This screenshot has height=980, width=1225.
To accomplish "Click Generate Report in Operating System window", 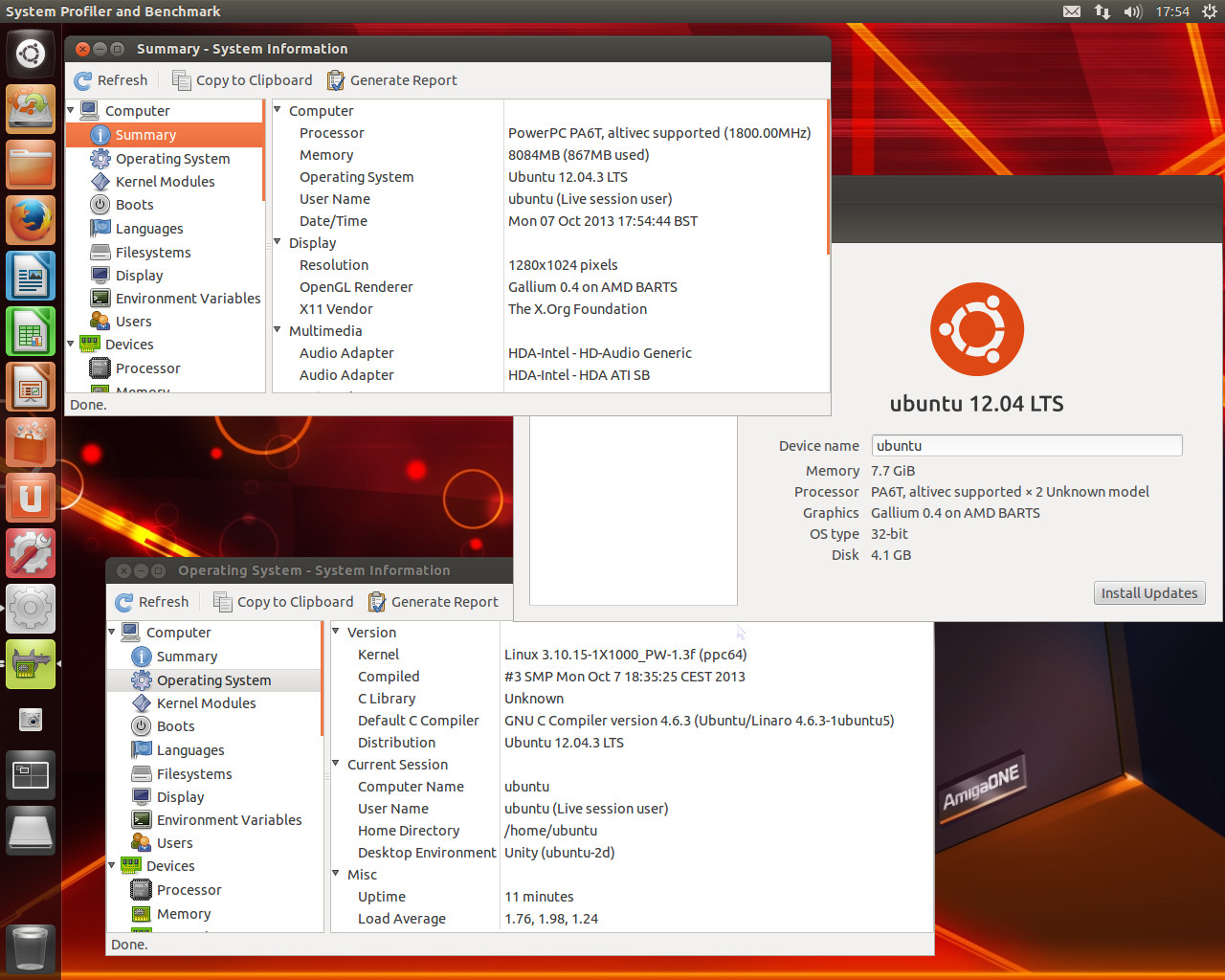I will (433, 602).
